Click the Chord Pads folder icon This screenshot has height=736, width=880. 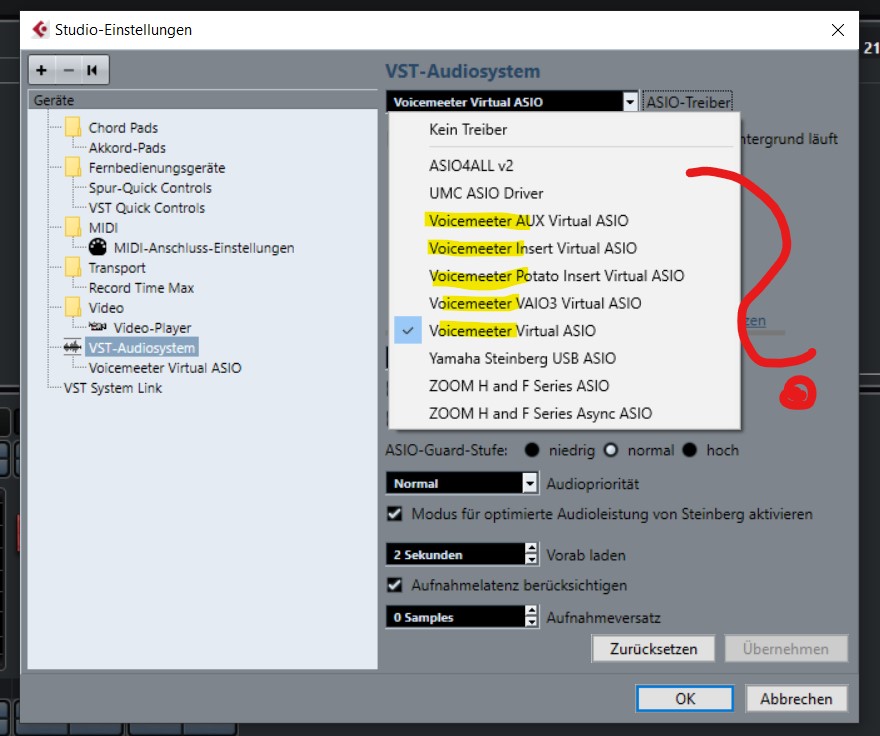point(72,128)
